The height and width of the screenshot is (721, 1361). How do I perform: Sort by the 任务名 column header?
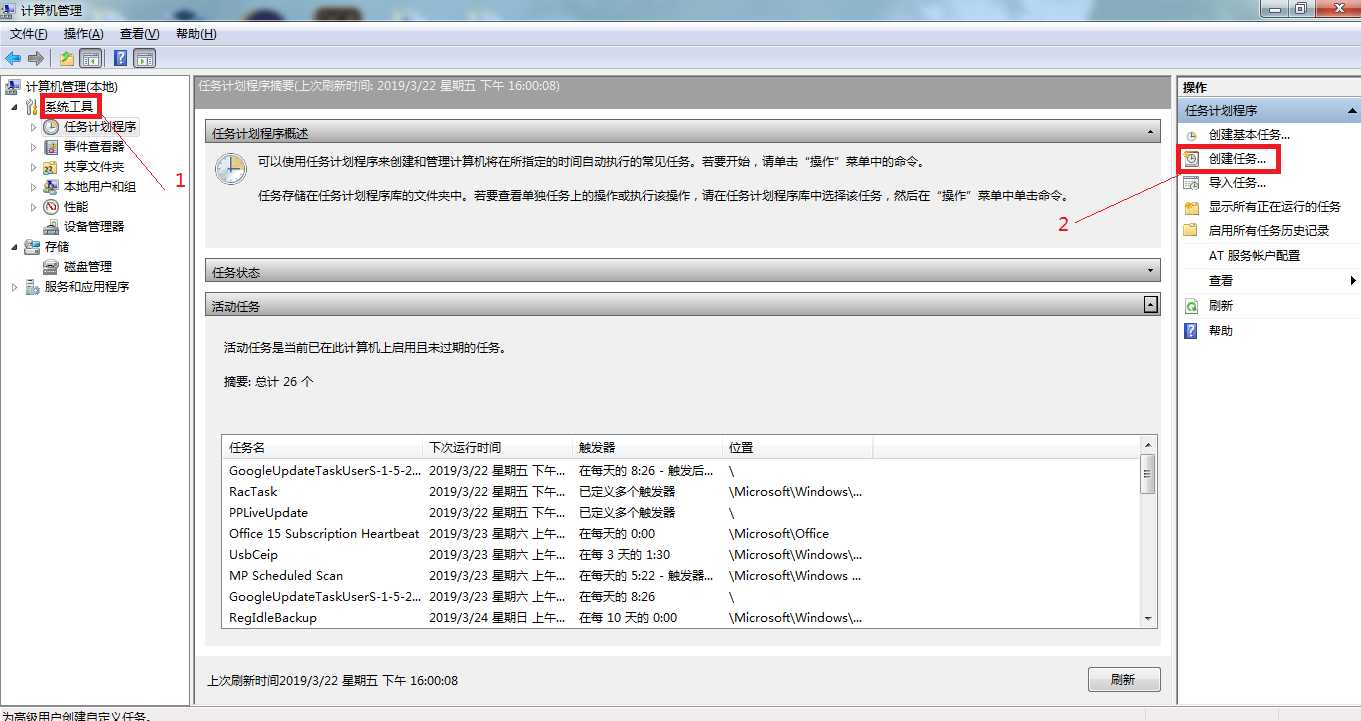[x=323, y=448]
